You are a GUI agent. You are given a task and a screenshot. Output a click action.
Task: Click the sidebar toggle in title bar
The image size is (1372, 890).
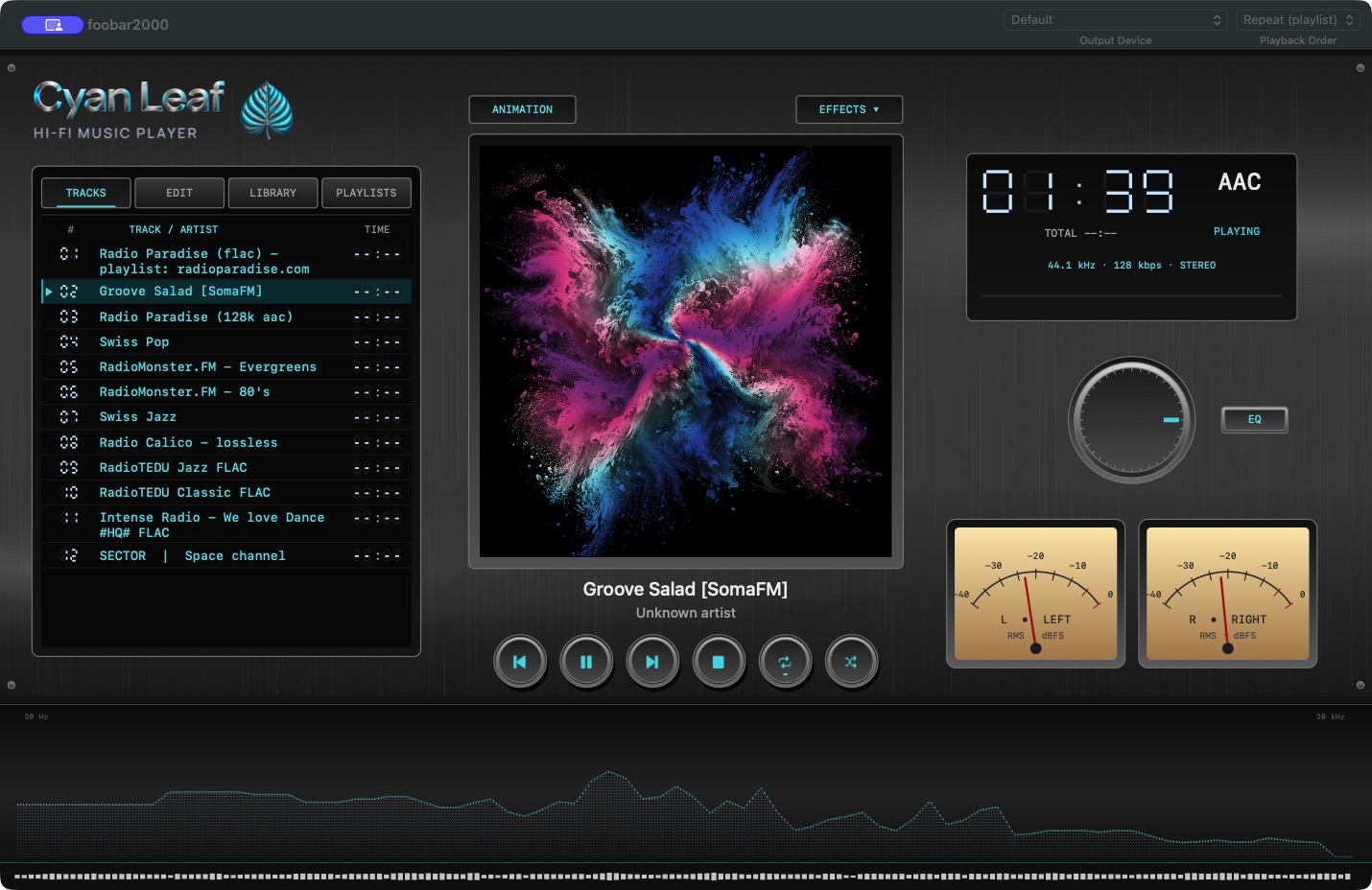pos(53,25)
